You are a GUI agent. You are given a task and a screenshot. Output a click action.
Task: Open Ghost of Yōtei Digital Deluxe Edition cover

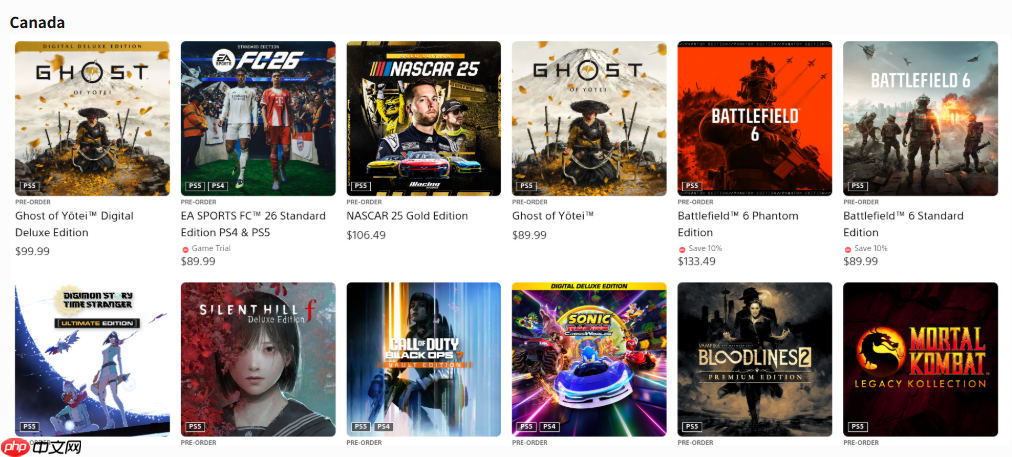pos(92,119)
